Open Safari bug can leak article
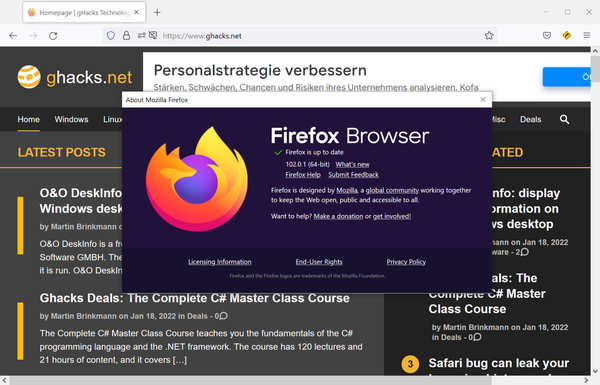Image resolution: width=600 pixels, height=385 pixels. (x=499, y=363)
